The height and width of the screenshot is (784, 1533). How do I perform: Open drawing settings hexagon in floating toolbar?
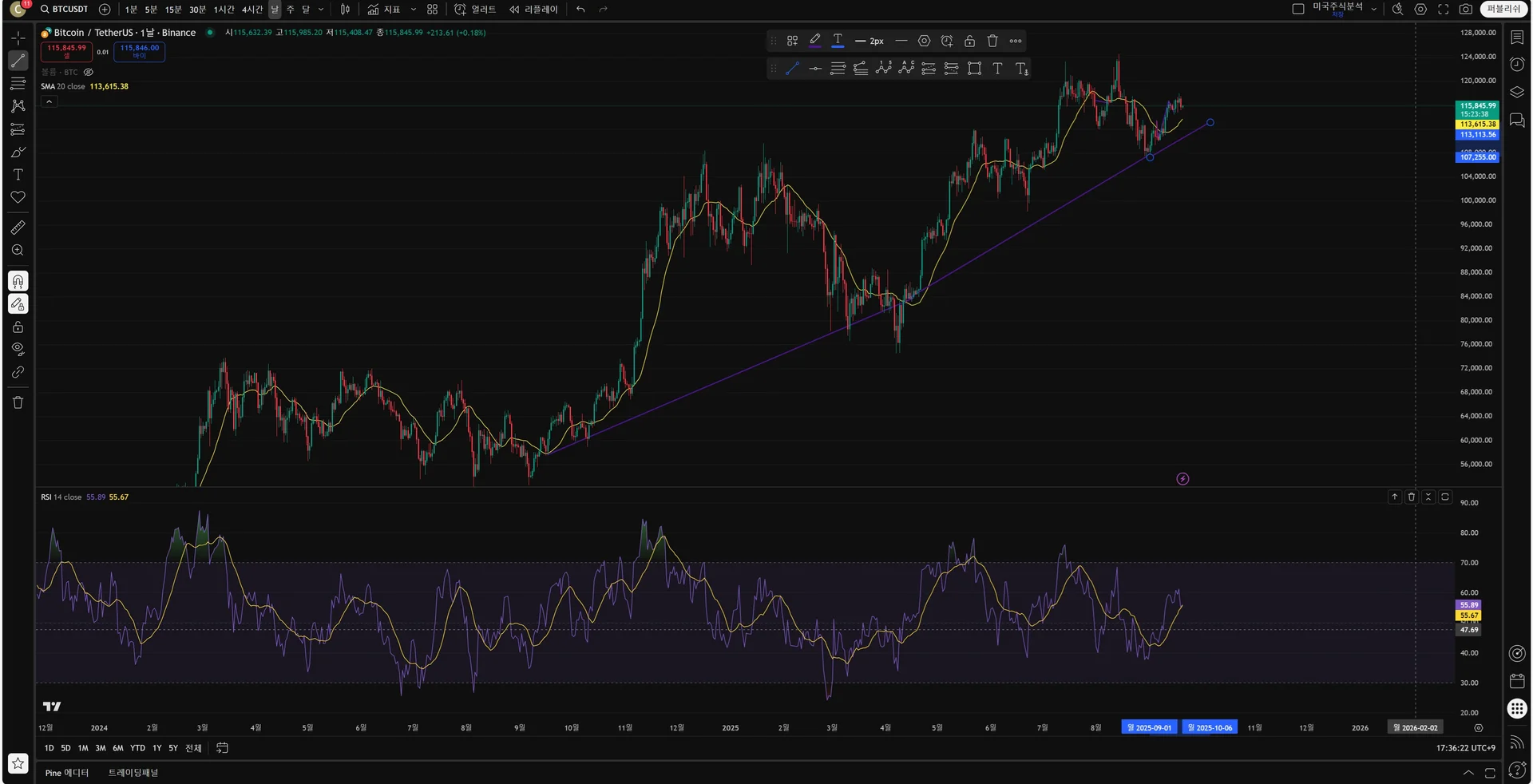point(924,41)
